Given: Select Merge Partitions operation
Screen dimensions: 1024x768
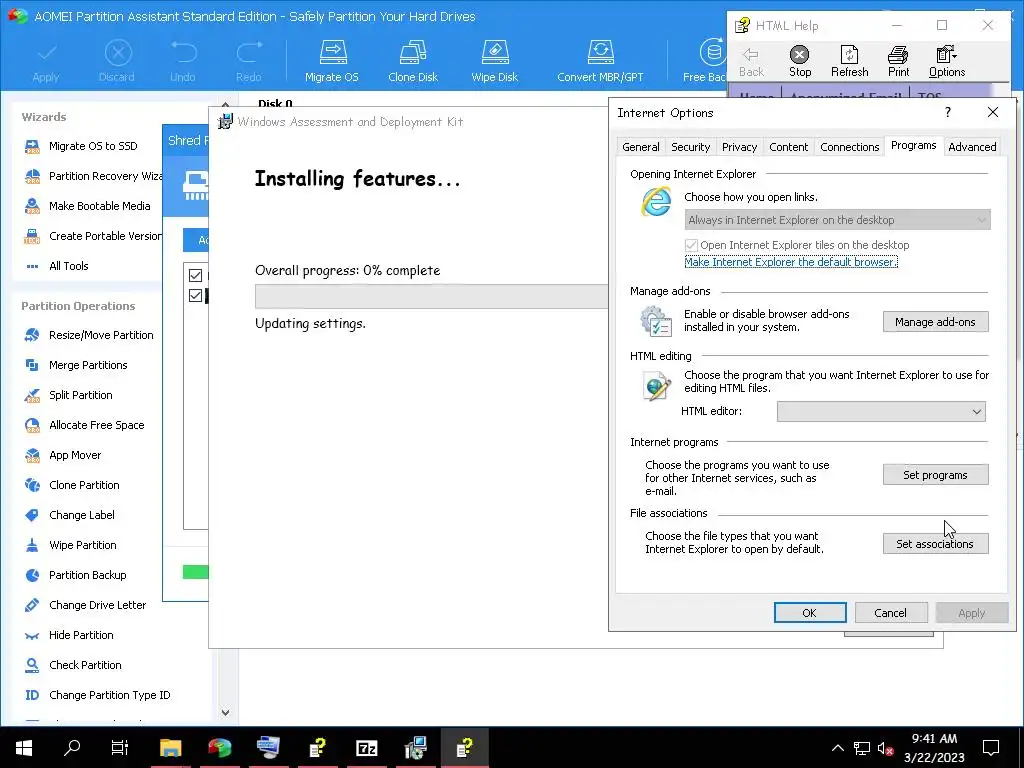Looking at the screenshot, I should pos(76,365).
